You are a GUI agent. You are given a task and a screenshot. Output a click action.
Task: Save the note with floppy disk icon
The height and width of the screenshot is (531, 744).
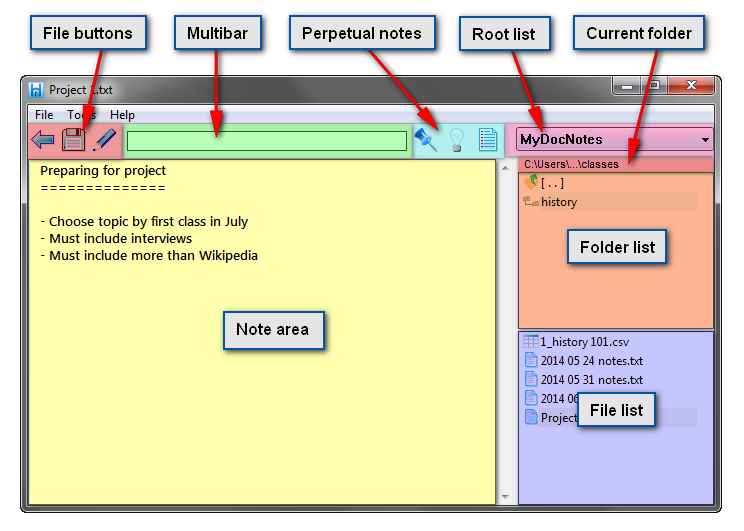click(x=74, y=140)
